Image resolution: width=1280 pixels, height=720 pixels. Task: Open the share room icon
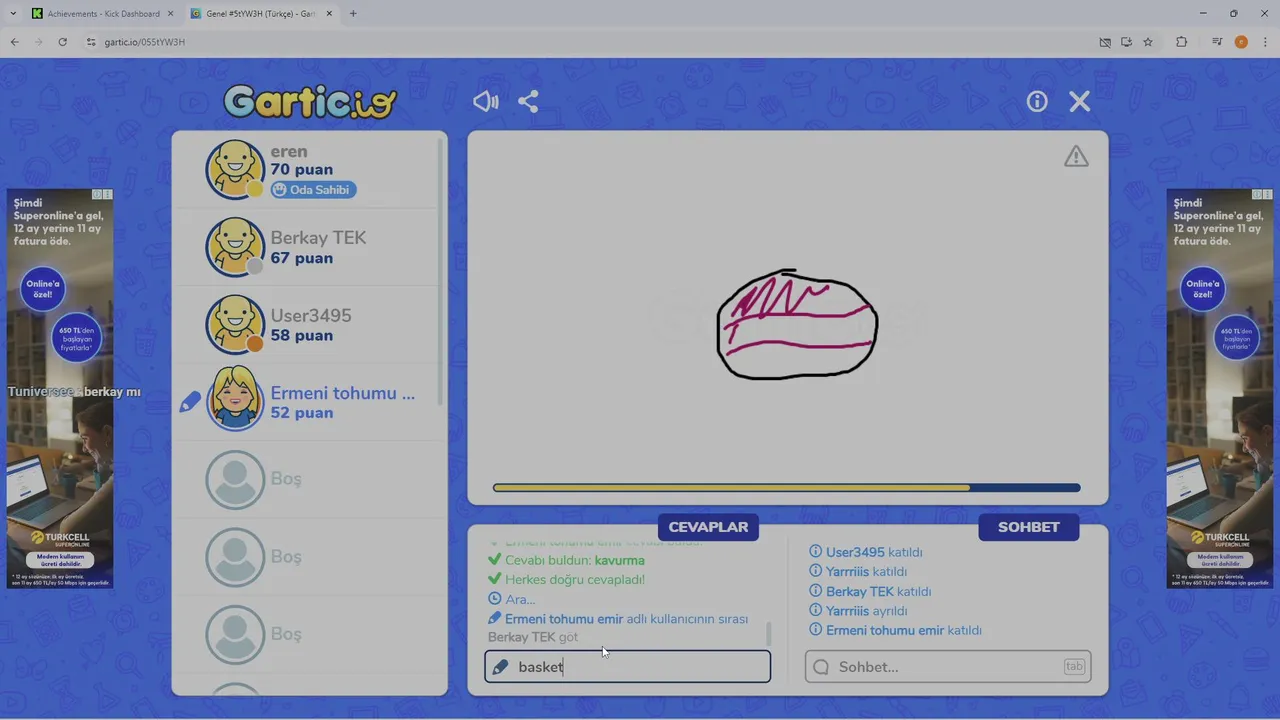(x=528, y=101)
